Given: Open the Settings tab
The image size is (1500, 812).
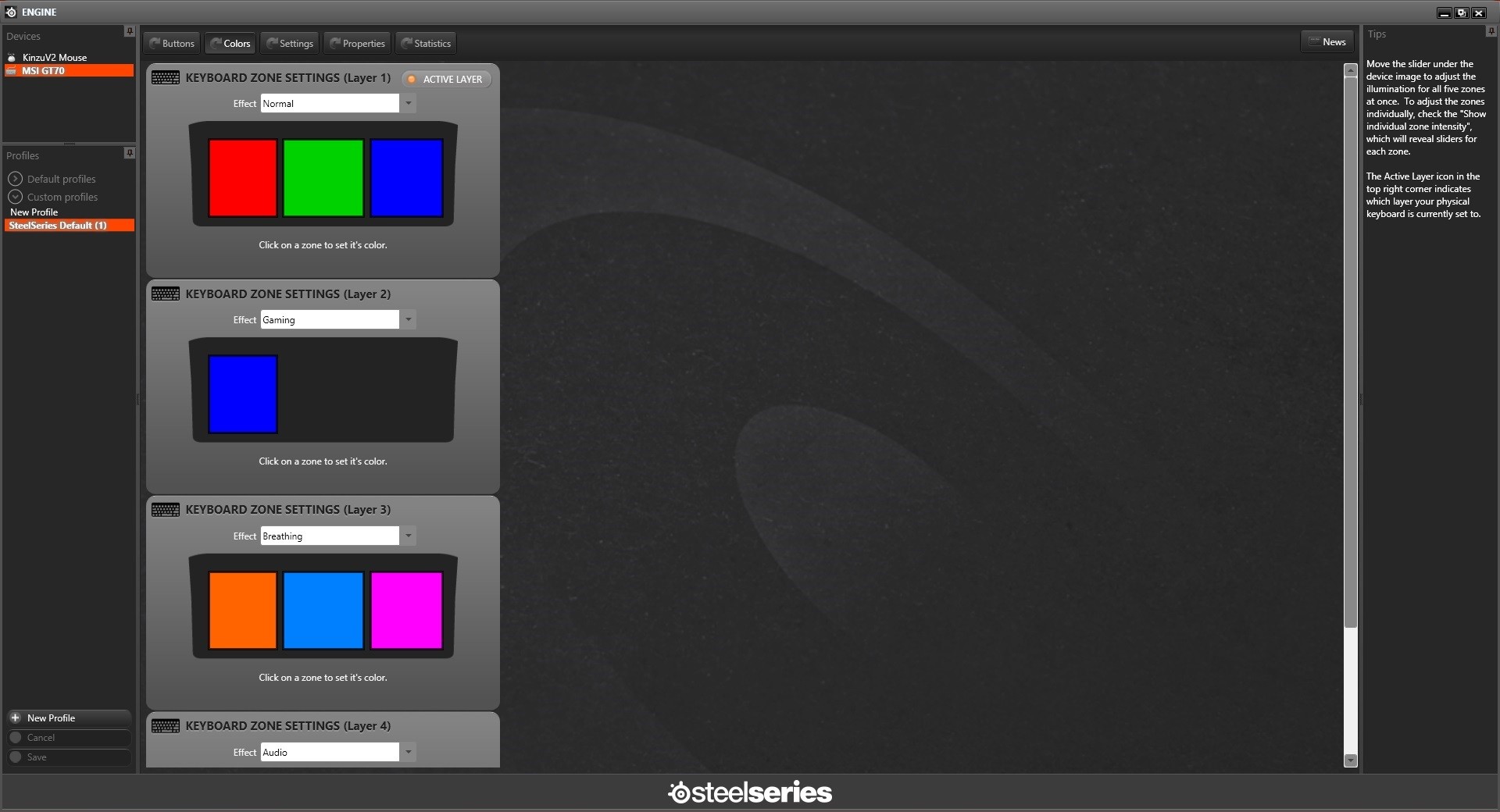Looking at the screenshot, I should (290, 43).
